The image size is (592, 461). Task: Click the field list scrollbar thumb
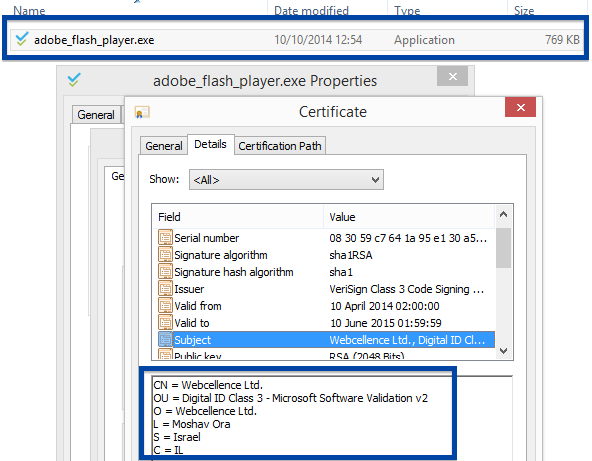point(503,248)
